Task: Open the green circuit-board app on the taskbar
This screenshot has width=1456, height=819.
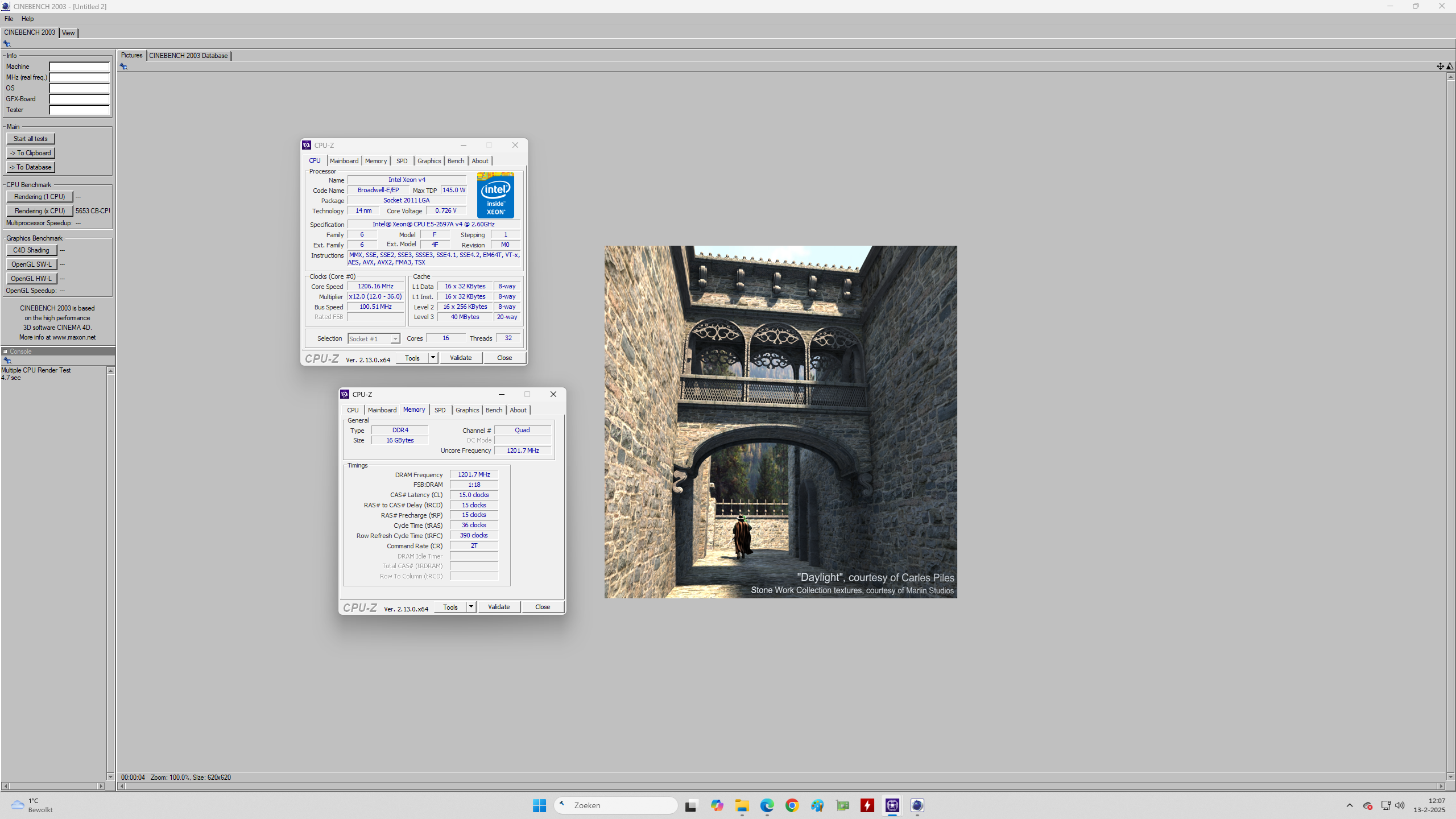Action: (x=842, y=805)
